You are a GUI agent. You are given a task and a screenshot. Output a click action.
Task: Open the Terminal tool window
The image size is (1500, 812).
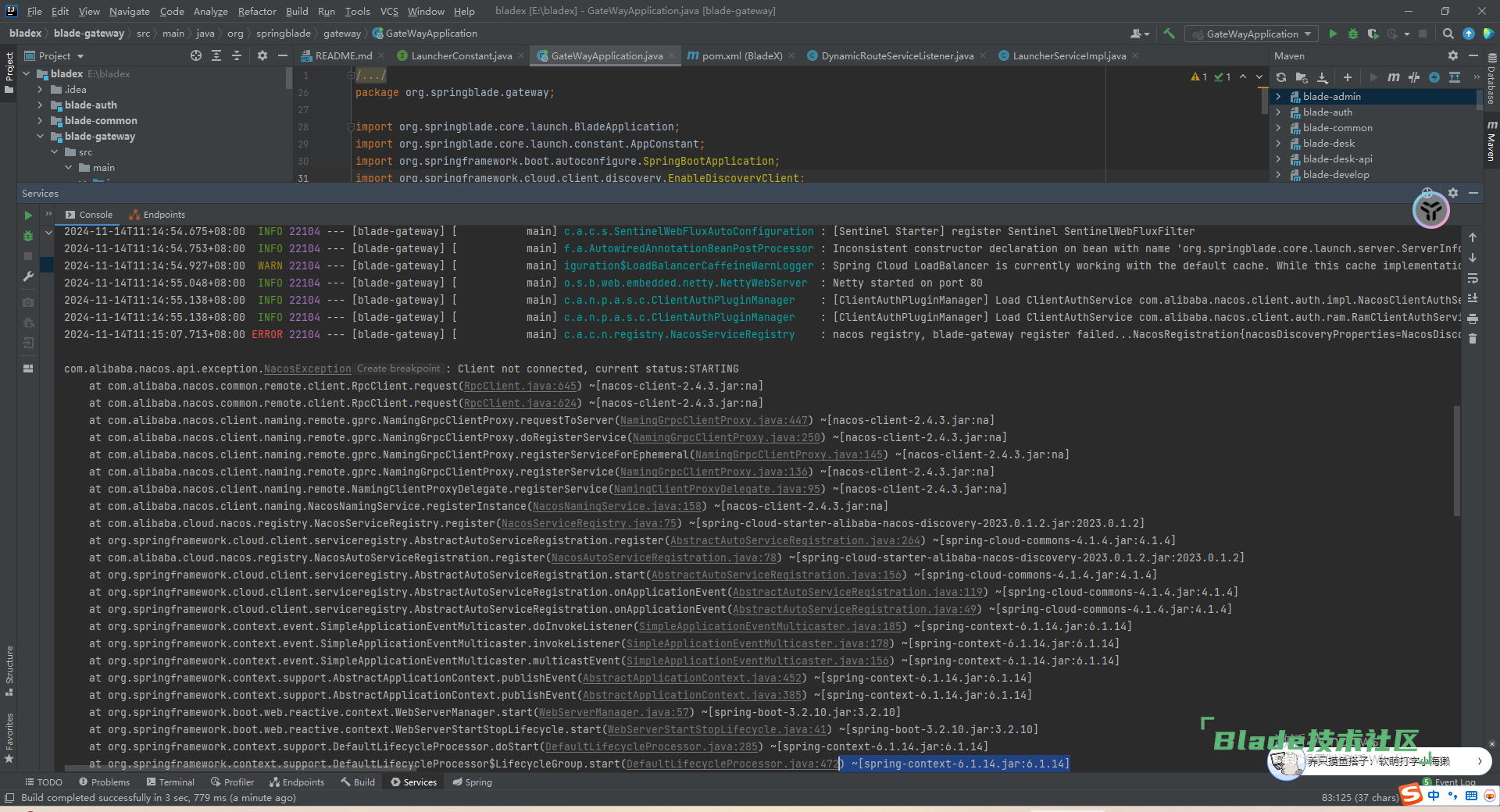click(x=170, y=782)
